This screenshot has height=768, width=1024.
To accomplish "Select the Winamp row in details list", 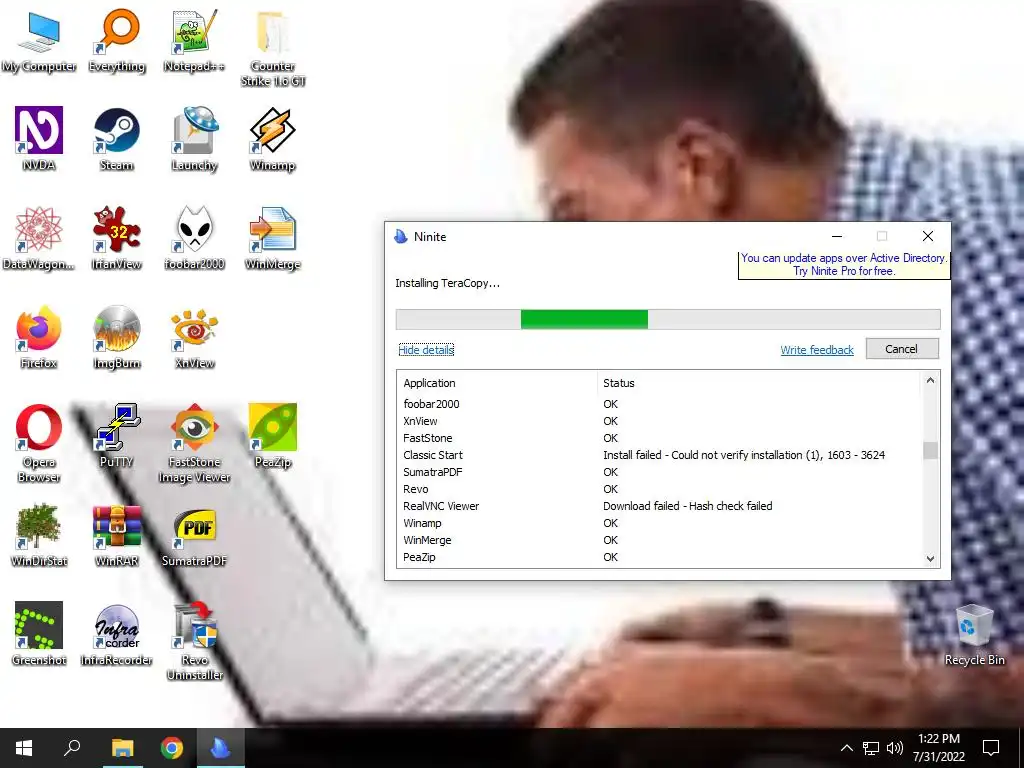I will coord(660,523).
